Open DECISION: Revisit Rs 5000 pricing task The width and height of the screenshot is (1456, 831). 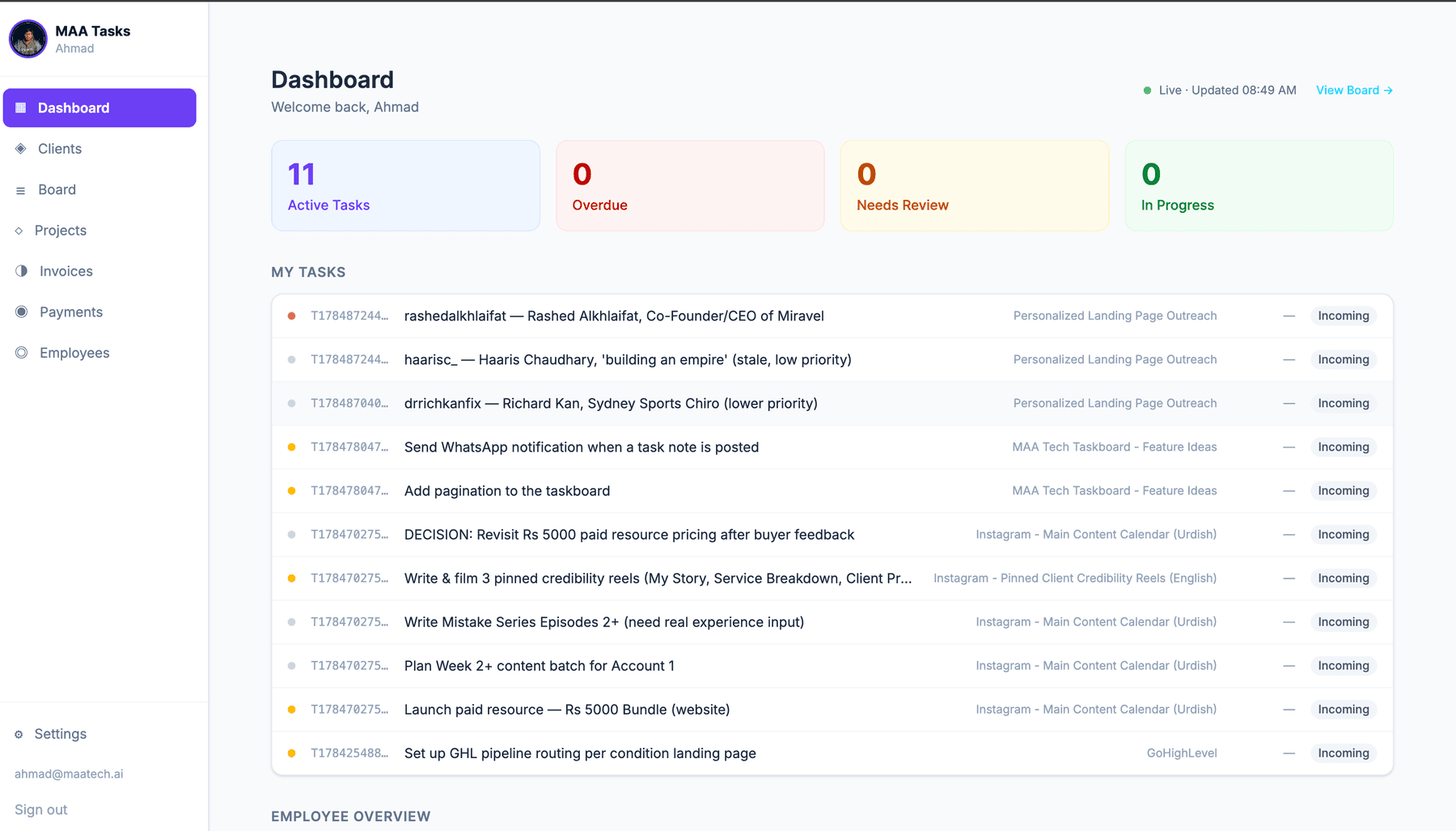point(832,534)
